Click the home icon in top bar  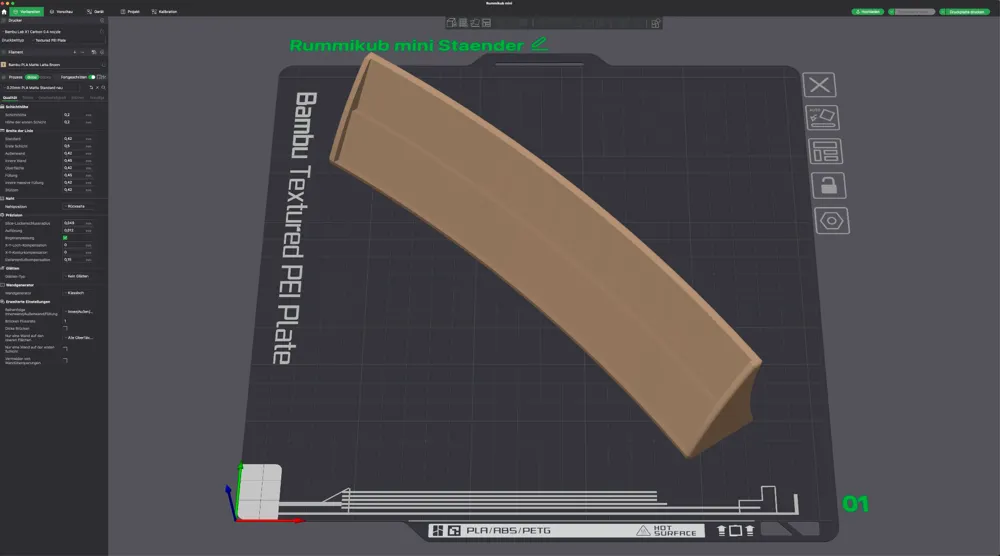[4, 11]
